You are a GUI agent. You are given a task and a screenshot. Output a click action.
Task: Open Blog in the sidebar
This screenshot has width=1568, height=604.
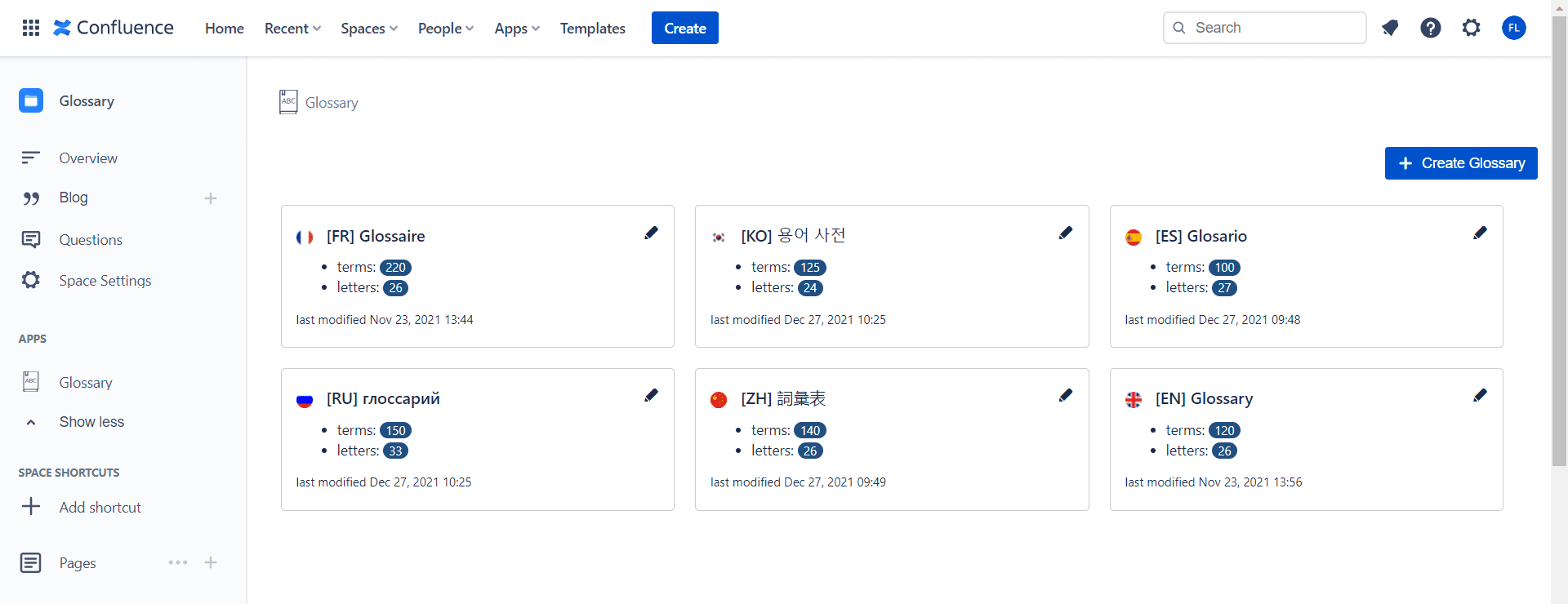coord(73,198)
